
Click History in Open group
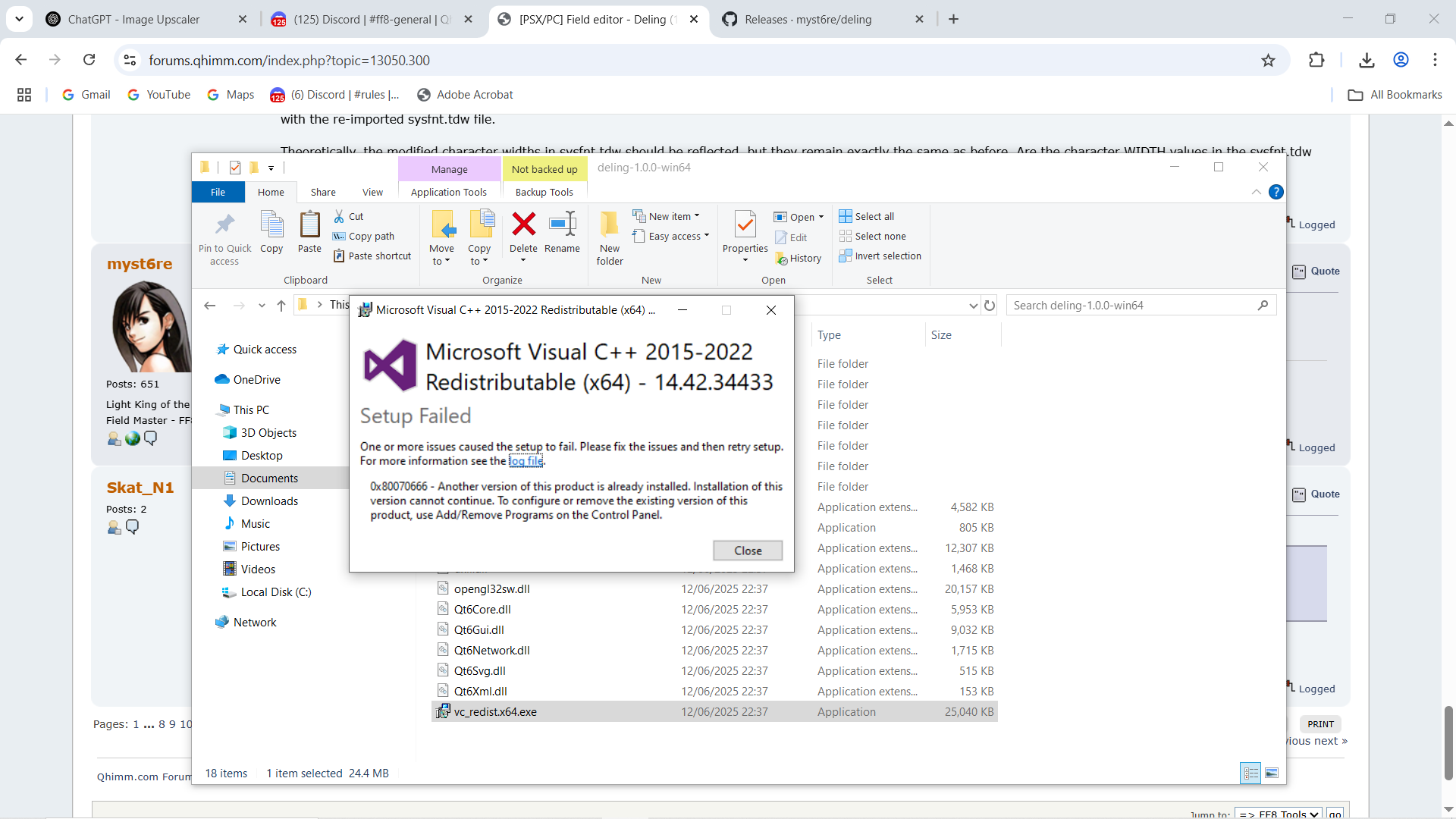pos(799,259)
